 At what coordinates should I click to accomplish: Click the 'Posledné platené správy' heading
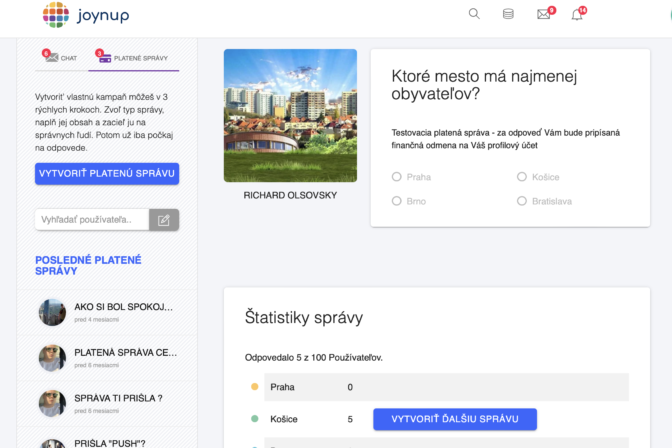88,265
